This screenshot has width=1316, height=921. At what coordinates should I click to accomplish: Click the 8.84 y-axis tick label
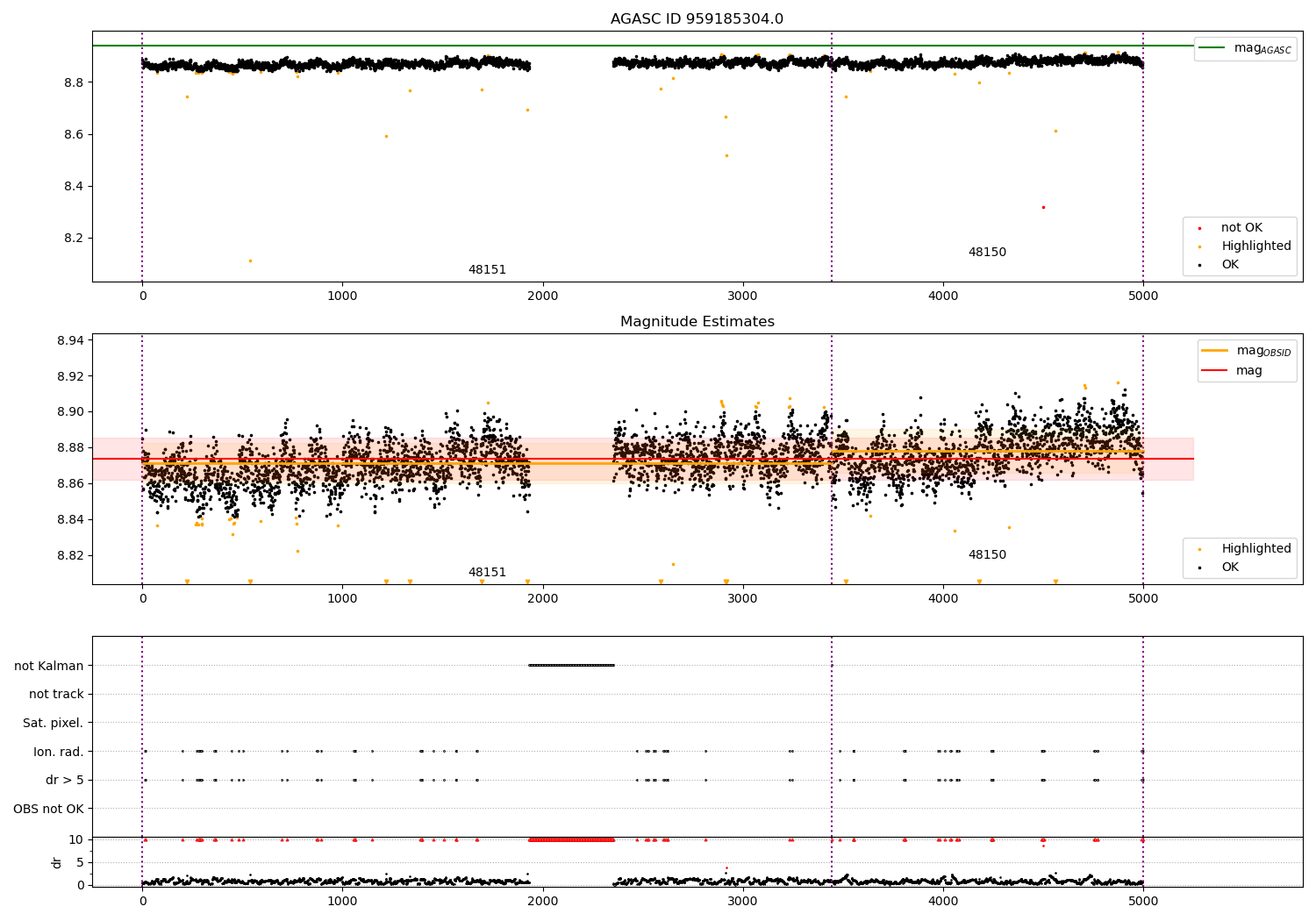tap(70, 520)
